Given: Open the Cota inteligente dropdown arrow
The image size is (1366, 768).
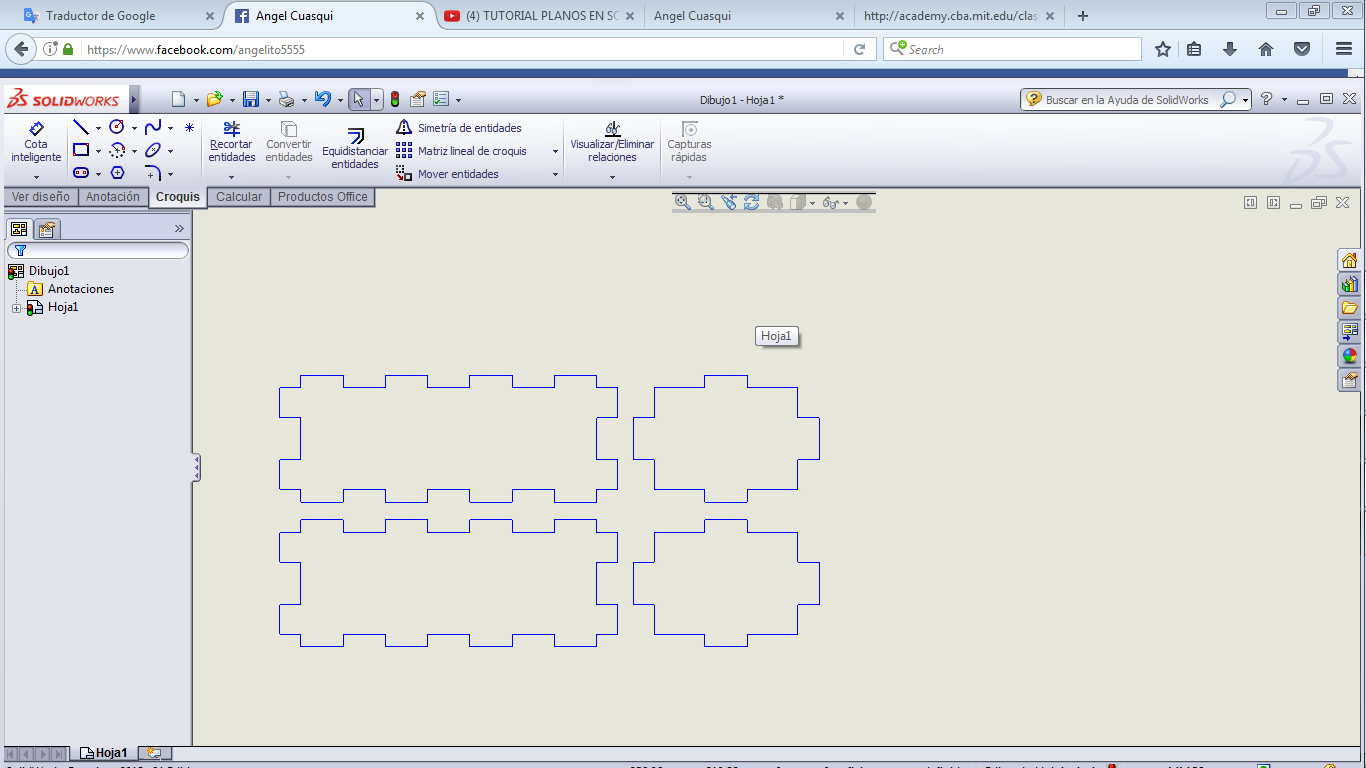Looking at the screenshot, I should pyautogui.click(x=36, y=177).
